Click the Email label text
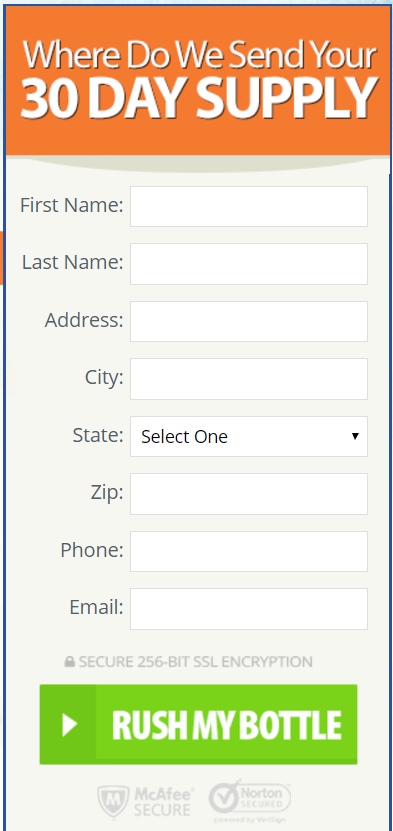The height and width of the screenshot is (831, 393). 96,607
